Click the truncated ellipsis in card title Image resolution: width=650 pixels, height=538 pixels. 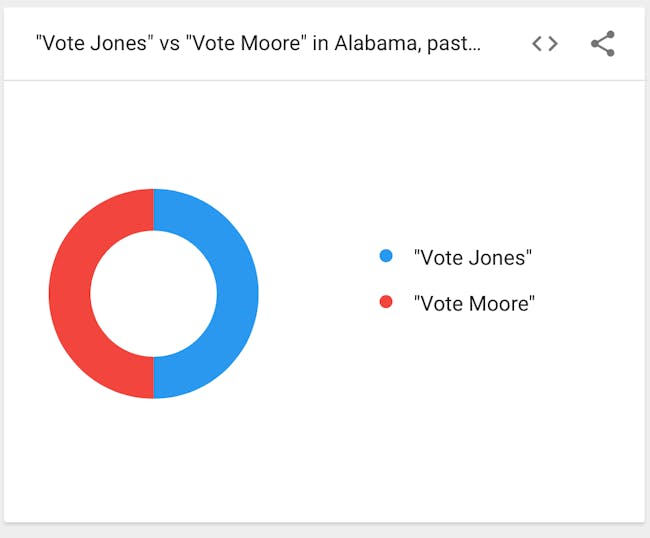[475, 44]
